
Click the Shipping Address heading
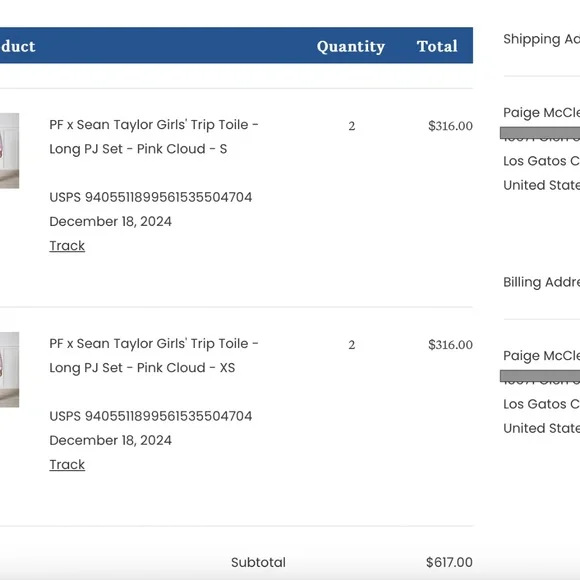coord(542,39)
